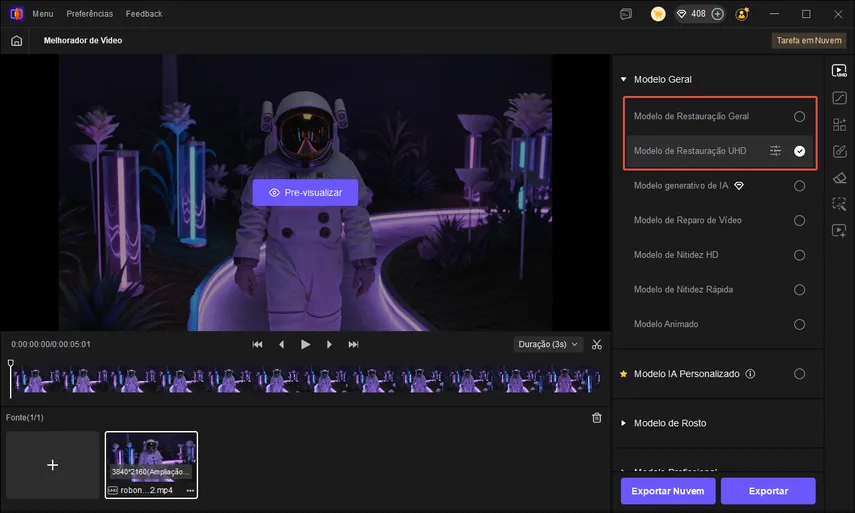Click the scissors cut icon
Image resolution: width=855 pixels, height=513 pixels.
click(597, 344)
